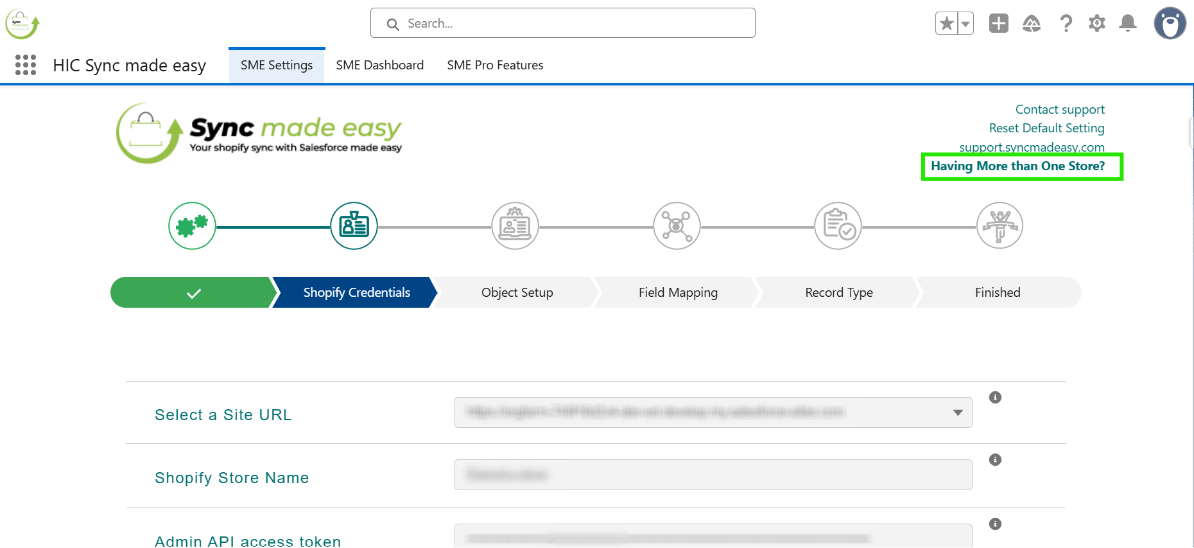Click the Object Setup laptop step icon

pyautogui.click(x=516, y=226)
